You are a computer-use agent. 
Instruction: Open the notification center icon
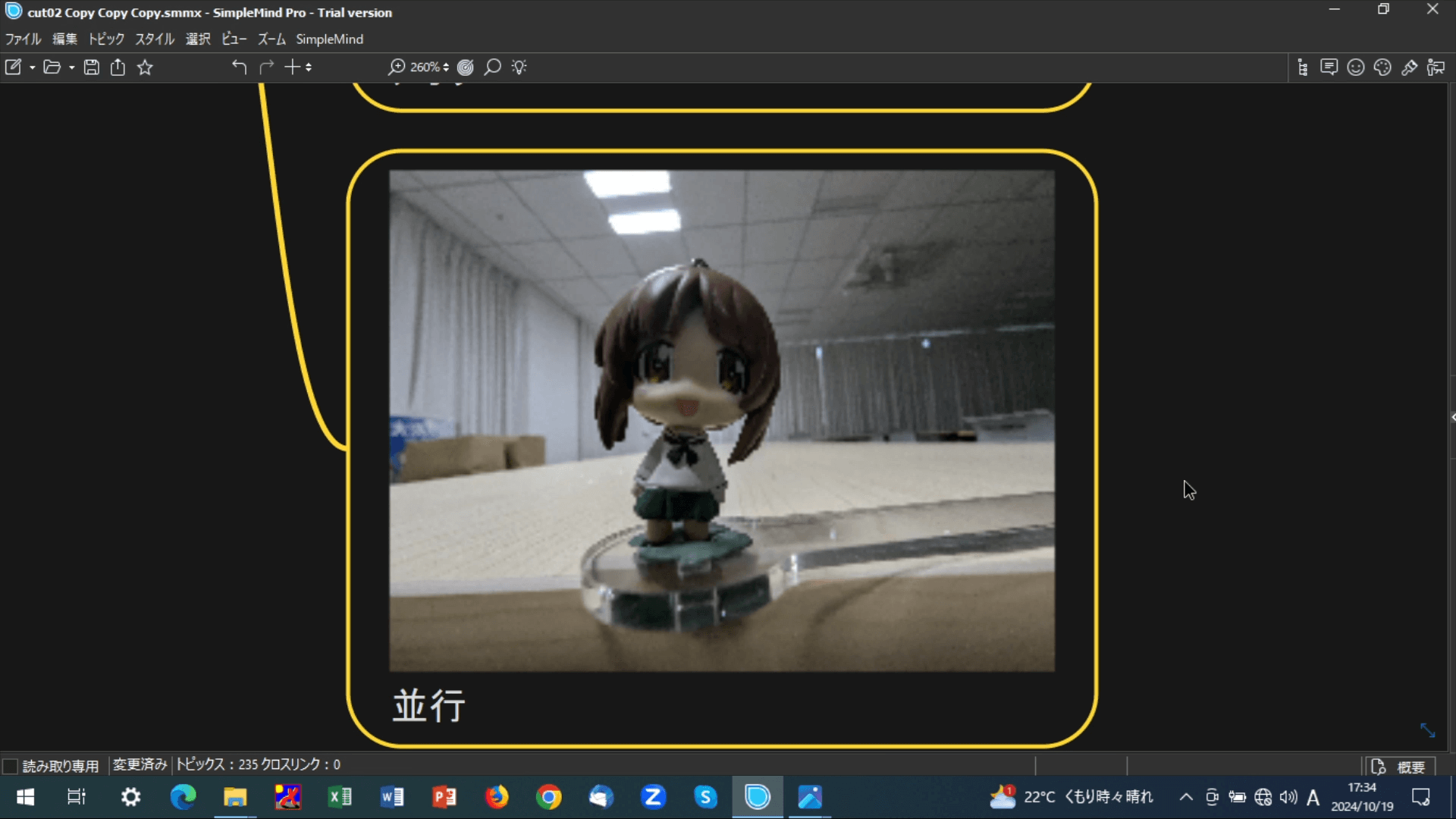pos(1420,797)
